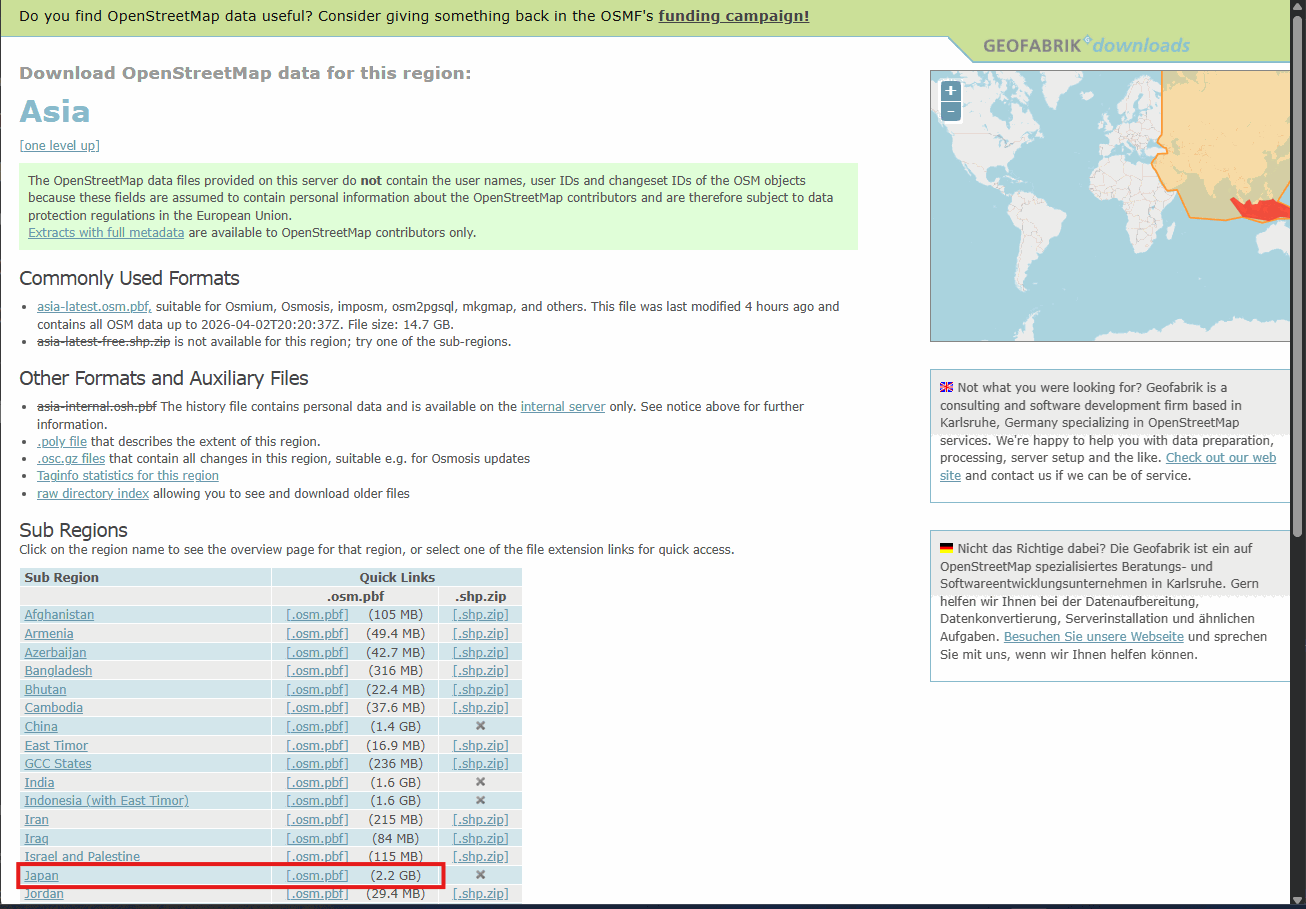Open the Israel and Palestine region page

click(x=82, y=857)
